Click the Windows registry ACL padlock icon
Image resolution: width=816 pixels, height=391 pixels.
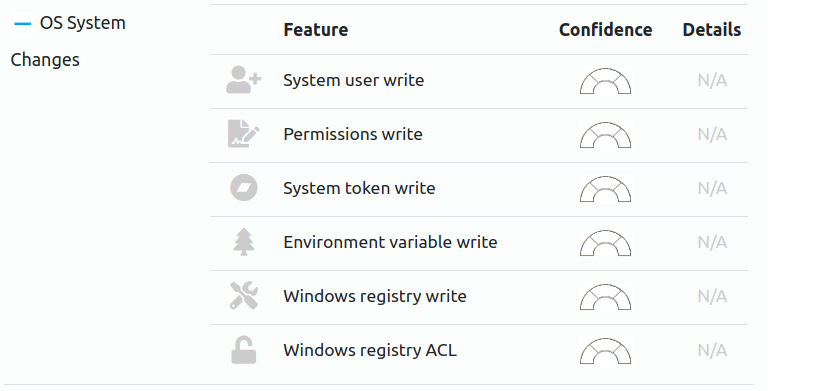click(244, 350)
